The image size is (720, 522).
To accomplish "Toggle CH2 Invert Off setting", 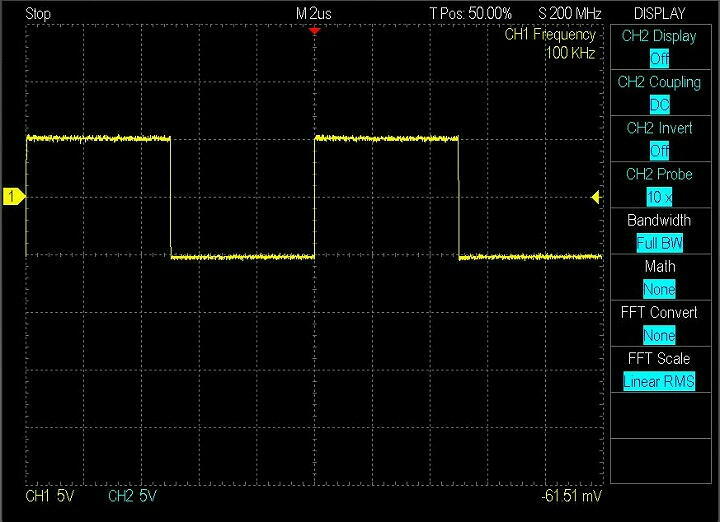I will 659,151.
